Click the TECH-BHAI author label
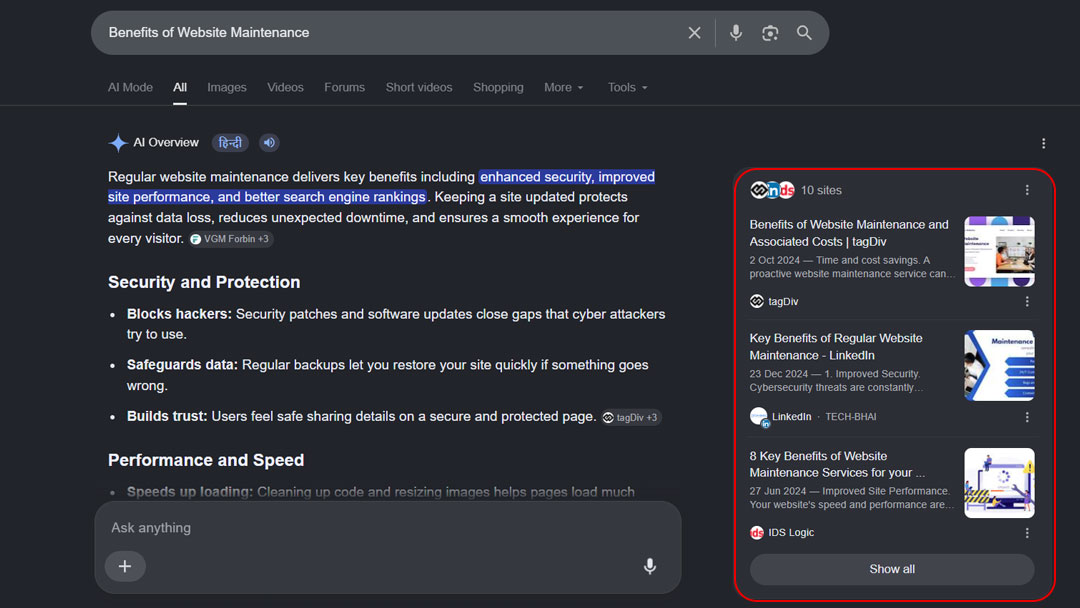The image size is (1080, 608). (851, 417)
